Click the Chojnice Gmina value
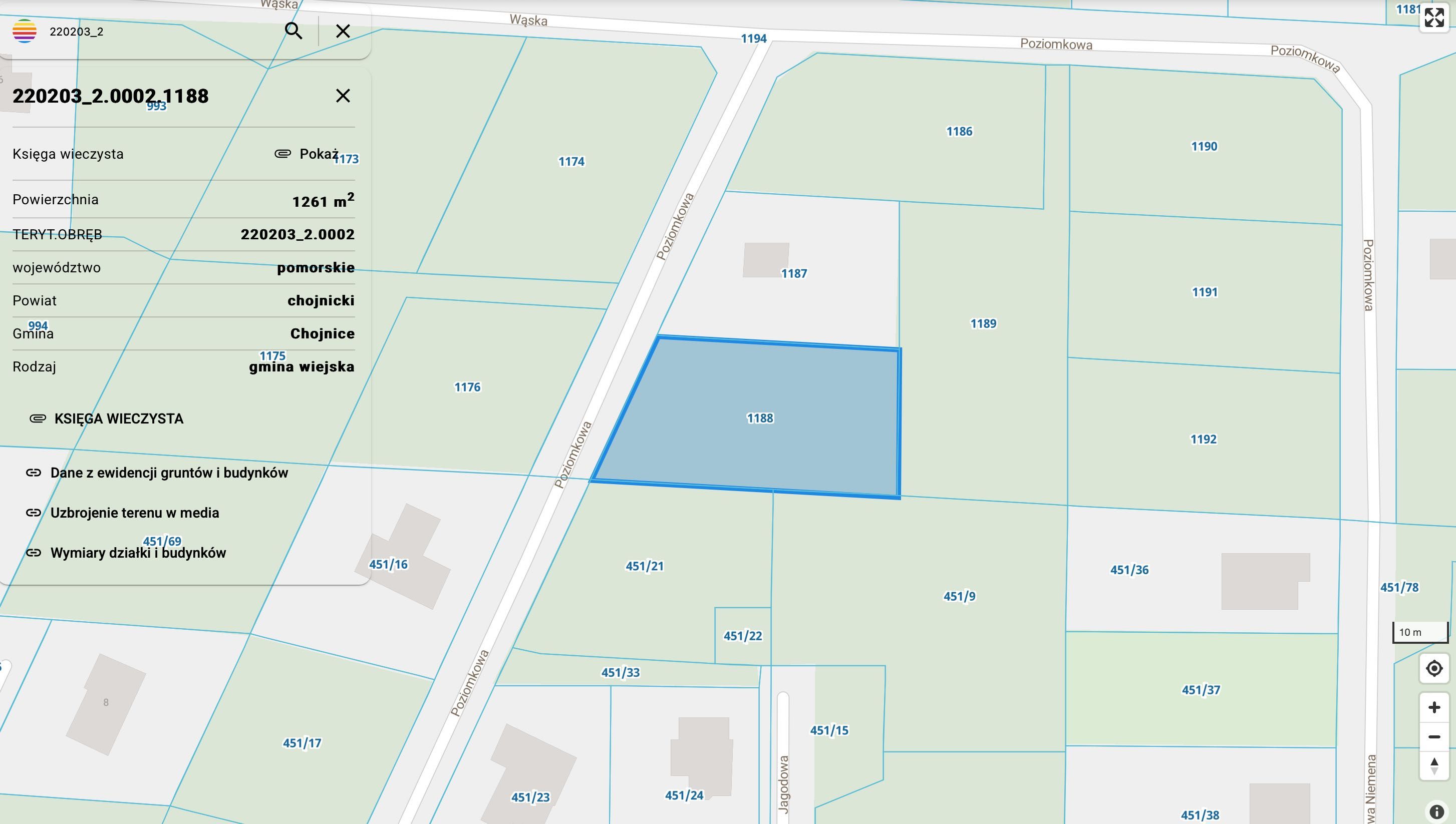The height and width of the screenshot is (824, 1456). [x=323, y=333]
